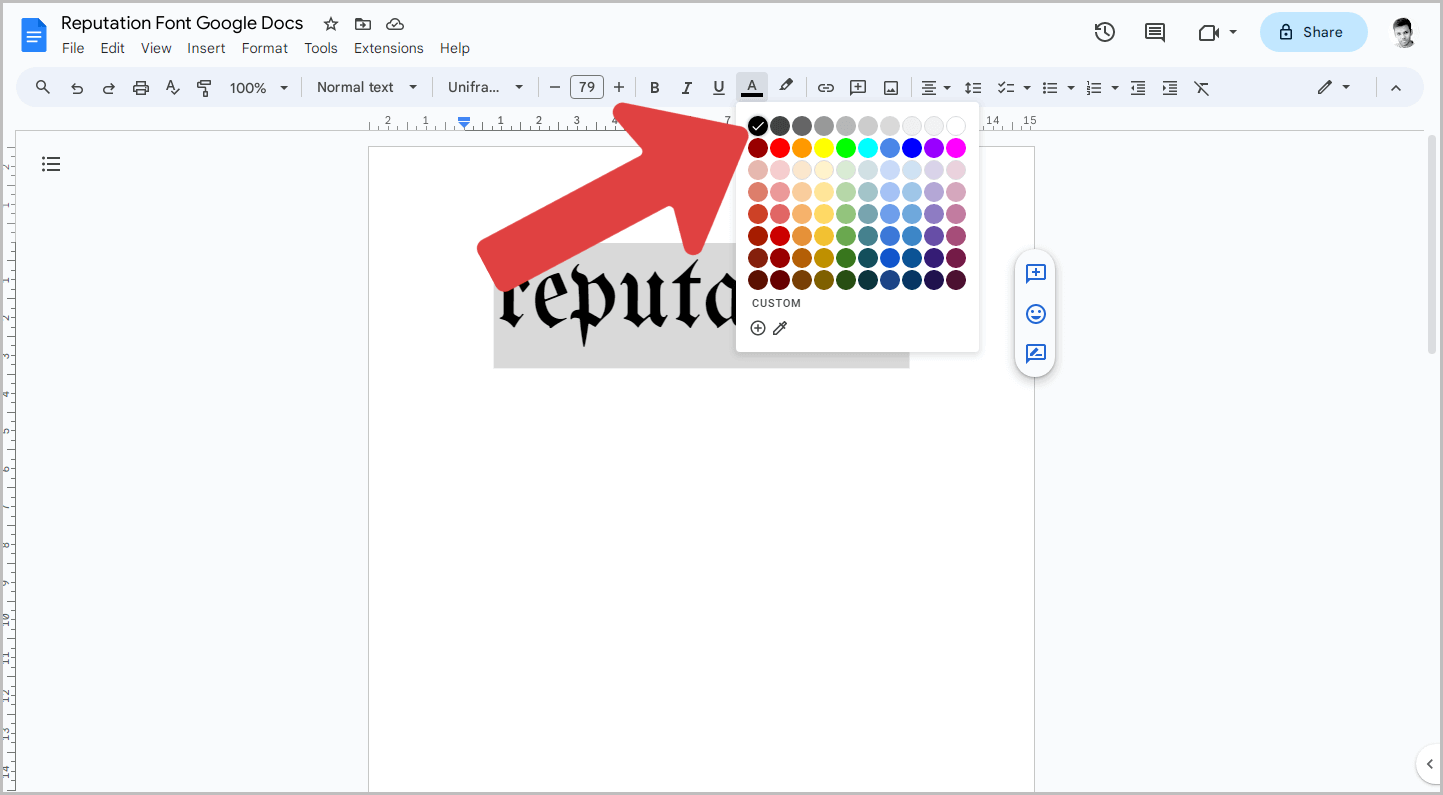Open the font dropdown showing Unifra...

(486, 87)
